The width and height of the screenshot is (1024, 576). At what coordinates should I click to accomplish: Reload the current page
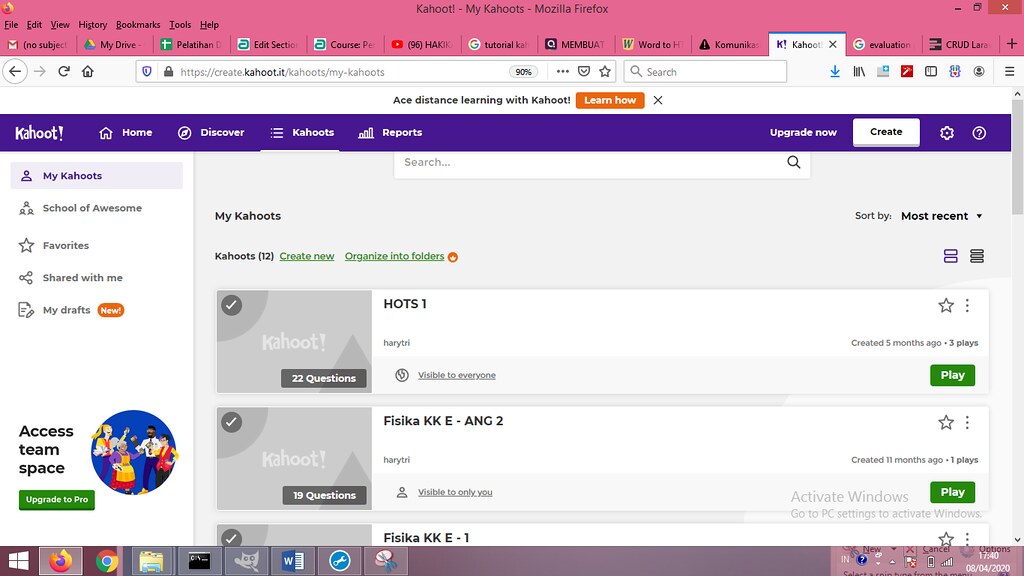(x=64, y=72)
